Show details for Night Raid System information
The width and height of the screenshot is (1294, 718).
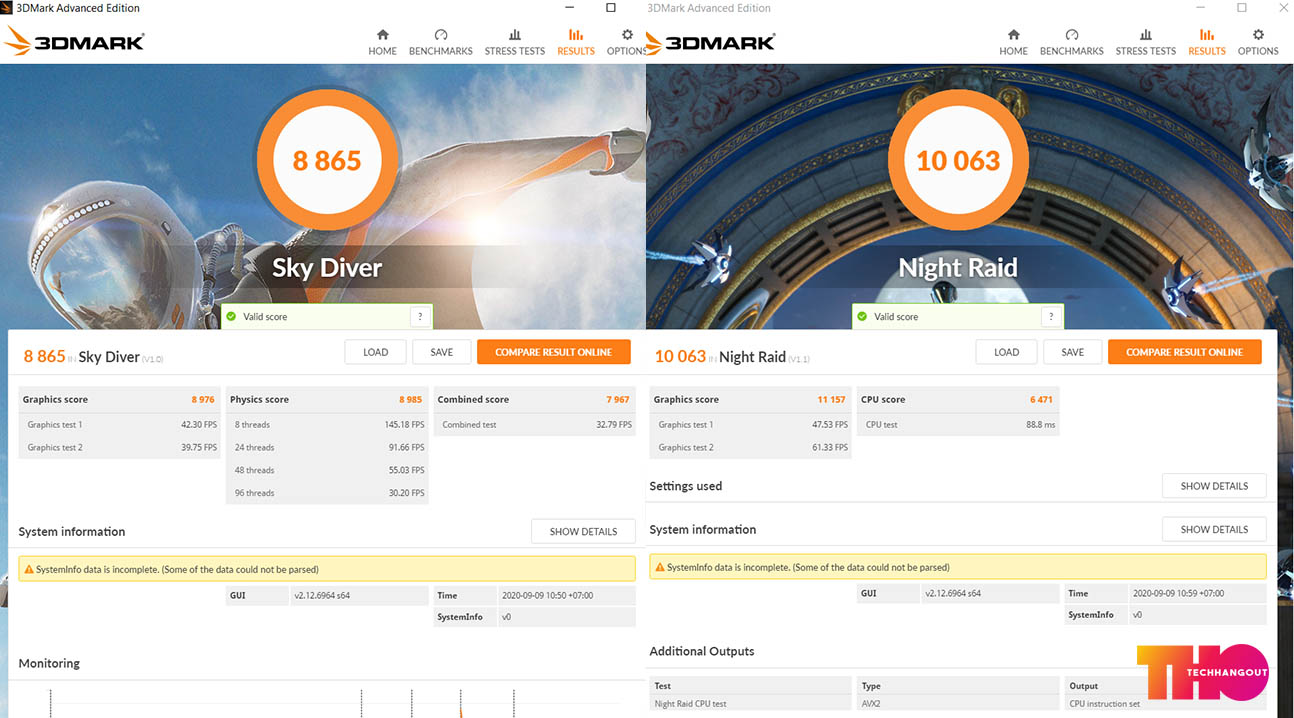[x=1214, y=529]
